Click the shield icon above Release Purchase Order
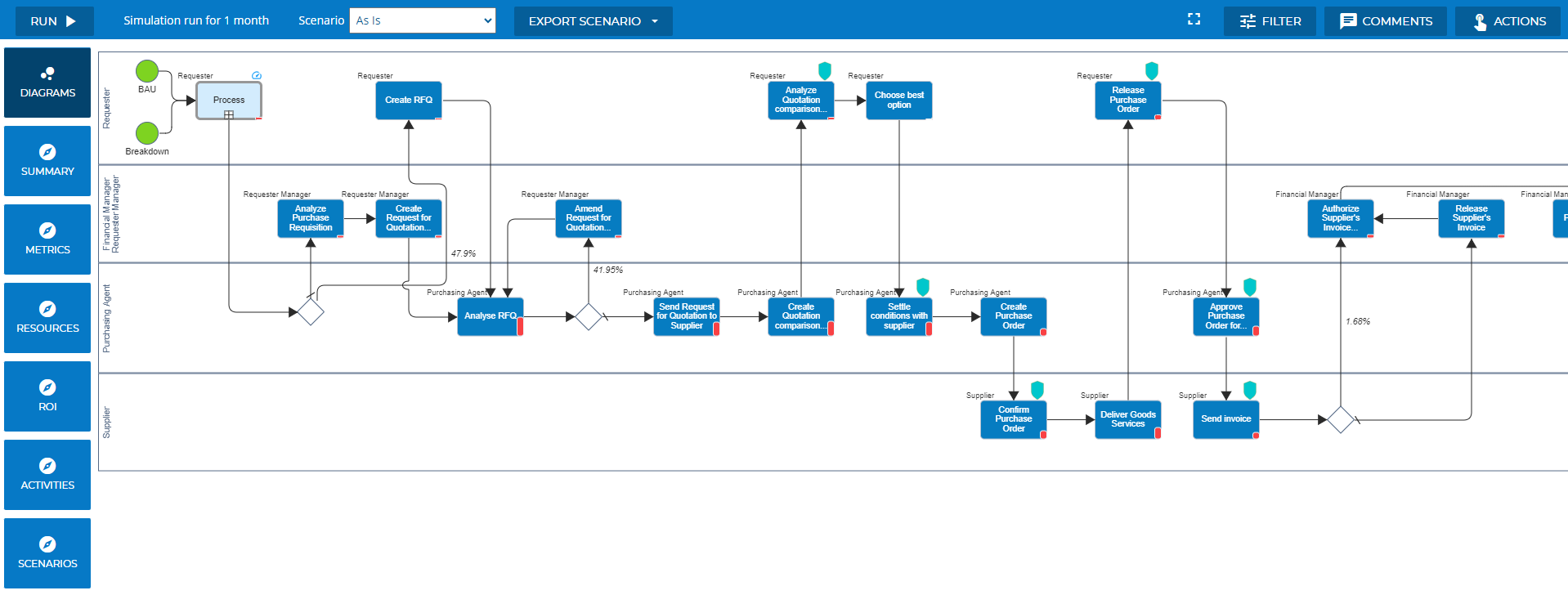Screen dimensions: 1568x595 1152,70
